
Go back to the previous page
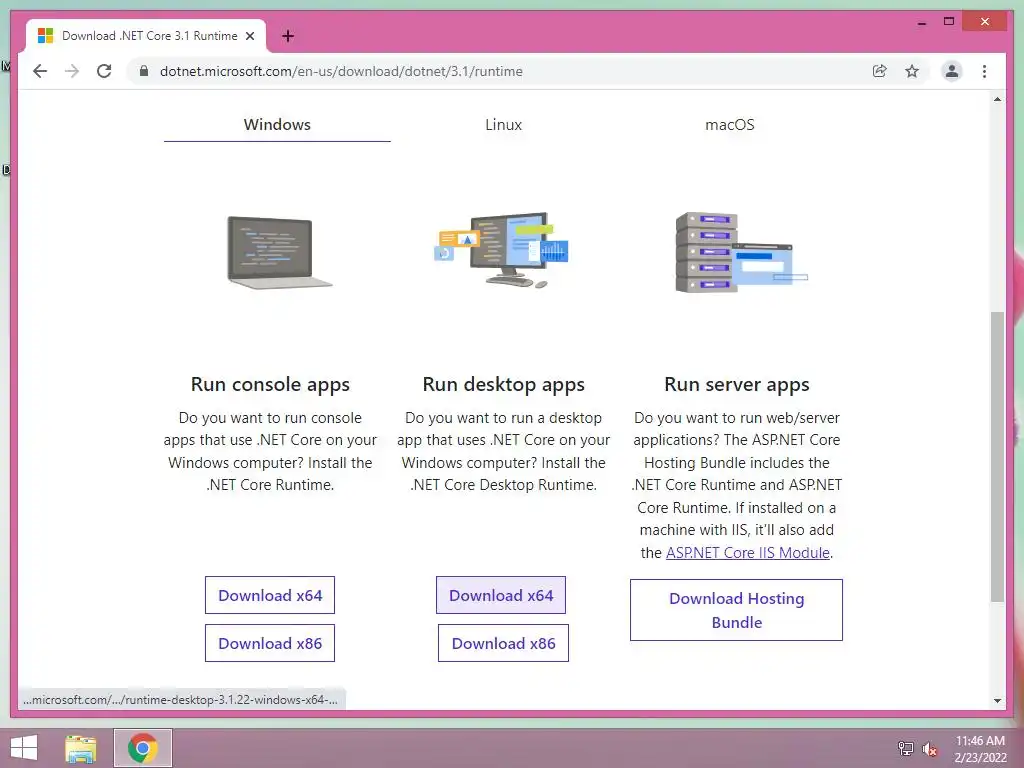pyautogui.click(x=40, y=71)
